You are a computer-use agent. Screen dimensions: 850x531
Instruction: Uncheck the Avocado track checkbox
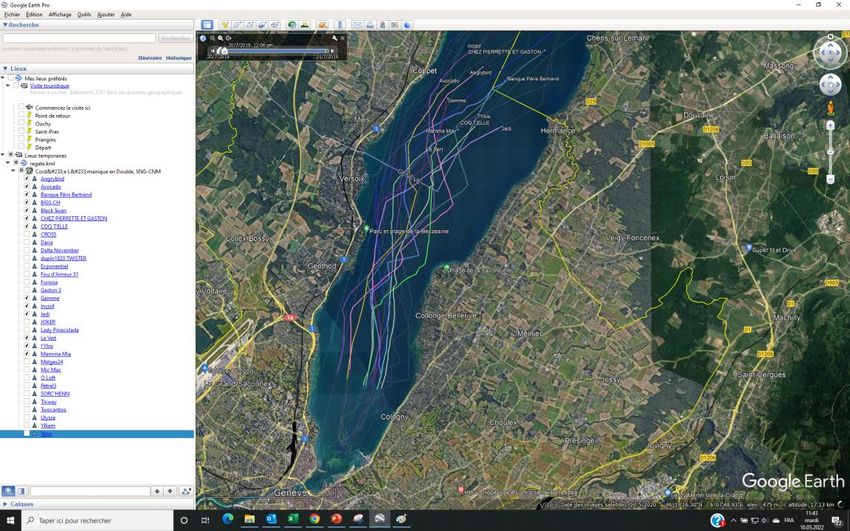pos(26,187)
